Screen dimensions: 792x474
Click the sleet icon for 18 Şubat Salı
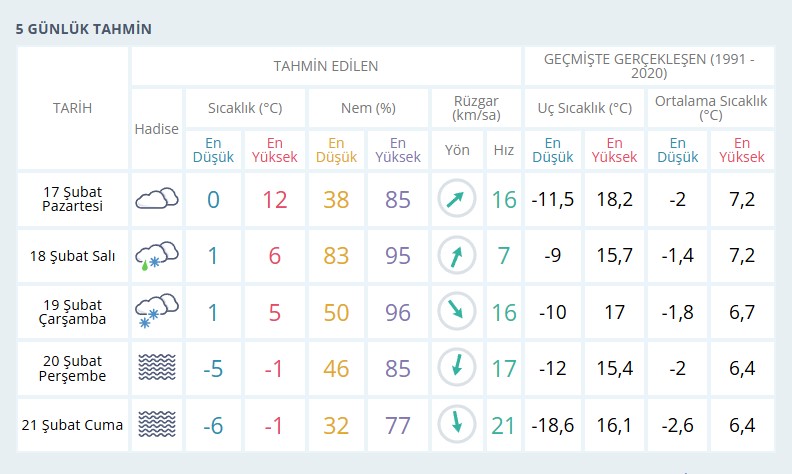point(157,256)
